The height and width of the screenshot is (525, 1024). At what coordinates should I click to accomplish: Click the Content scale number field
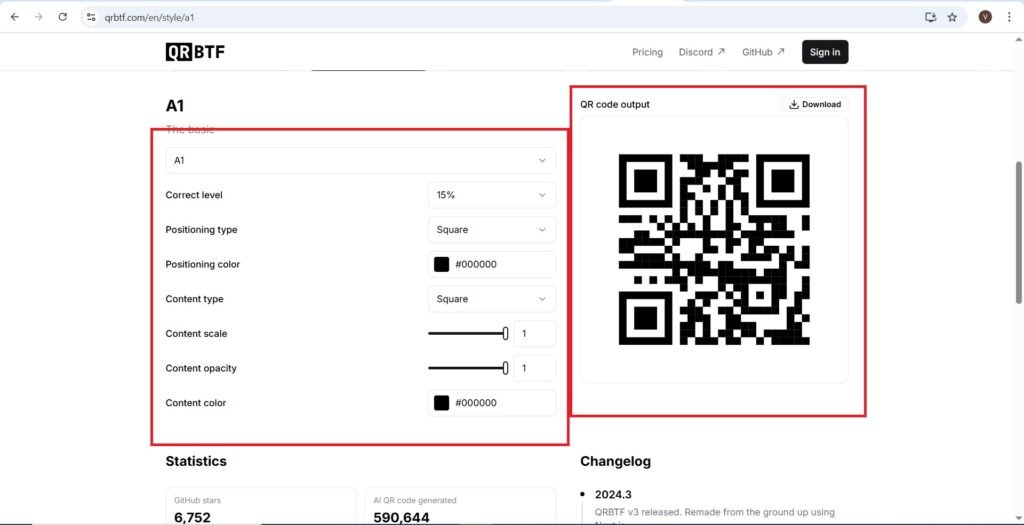coord(535,334)
